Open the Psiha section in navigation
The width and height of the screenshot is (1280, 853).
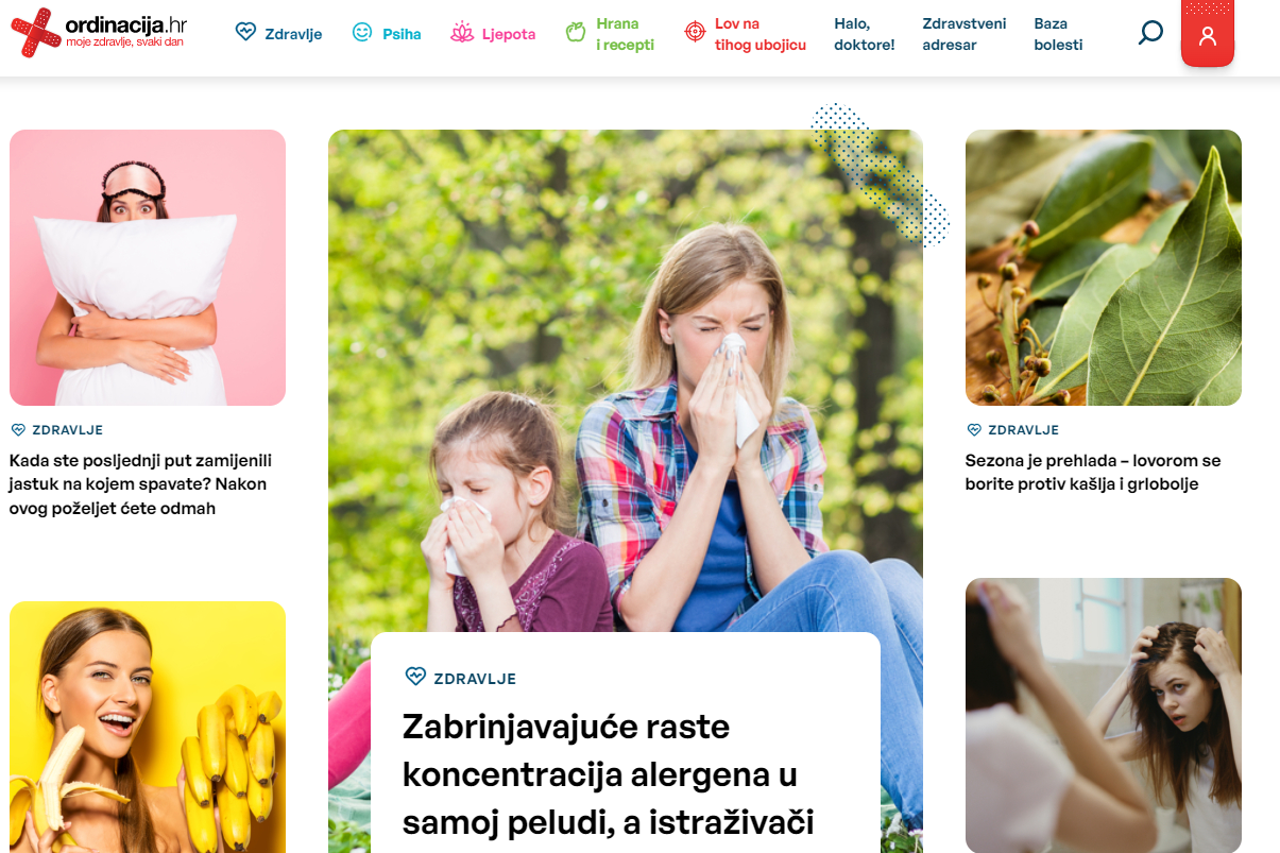pyautogui.click(x=402, y=34)
